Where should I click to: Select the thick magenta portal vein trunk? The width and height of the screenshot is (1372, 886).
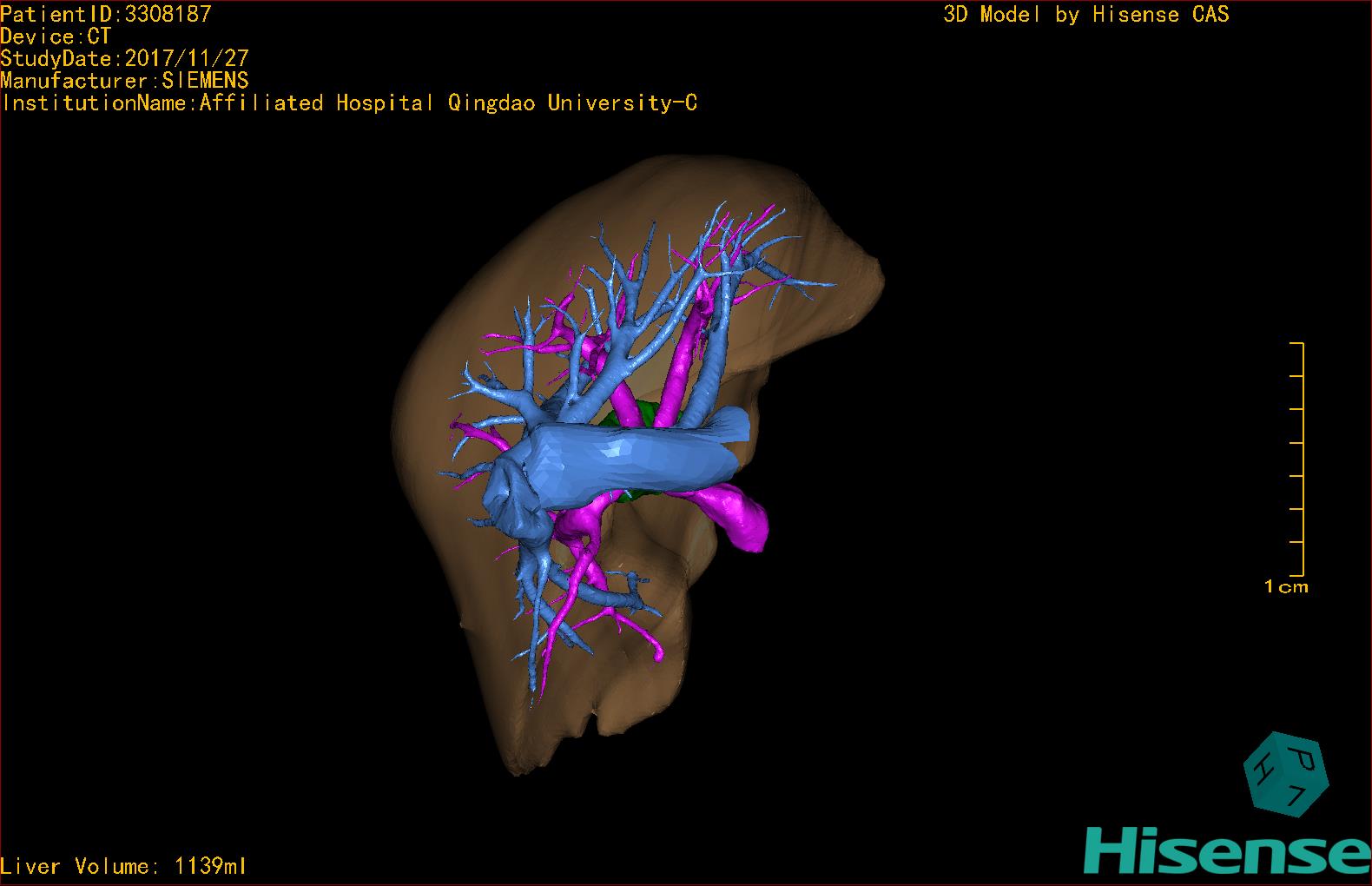point(734,517)
